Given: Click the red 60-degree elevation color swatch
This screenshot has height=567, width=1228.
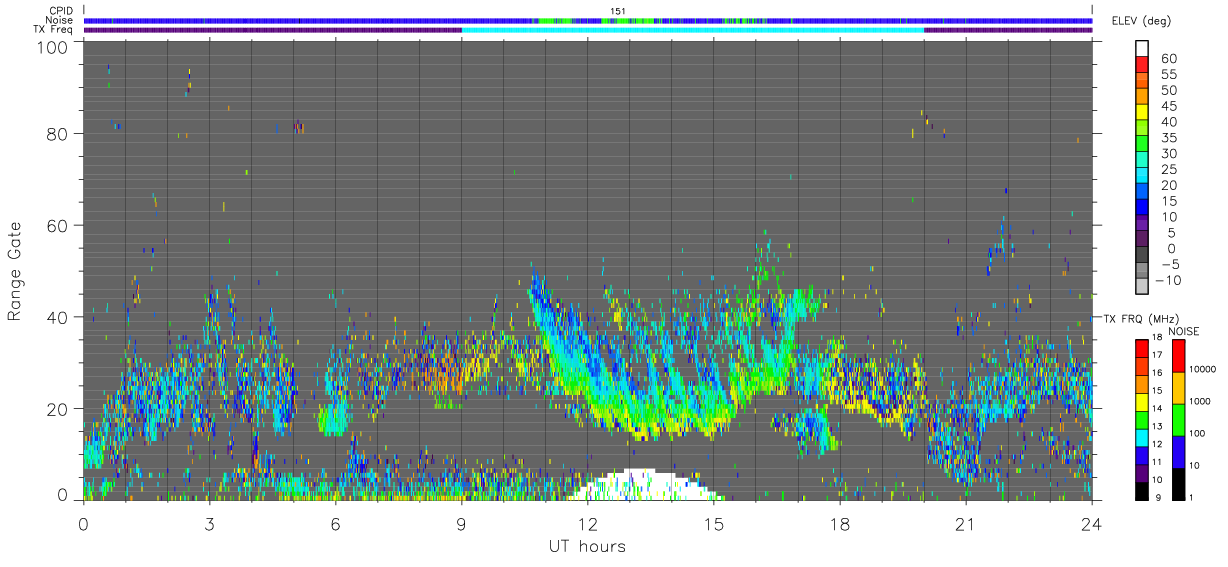Looking at the screenshot, I should click(x=1141, y=65).
